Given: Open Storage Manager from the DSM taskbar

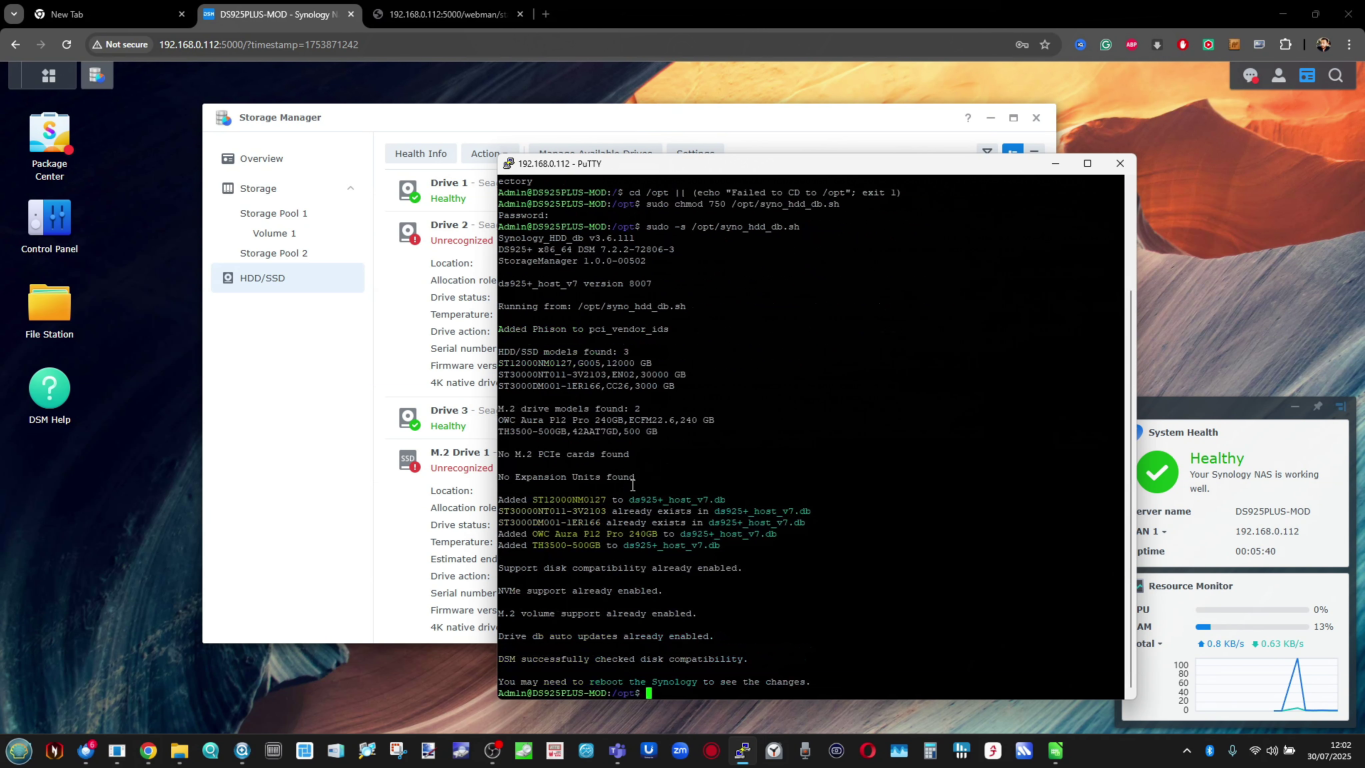Looking at the screenshot, I should (x=97, y=75).
